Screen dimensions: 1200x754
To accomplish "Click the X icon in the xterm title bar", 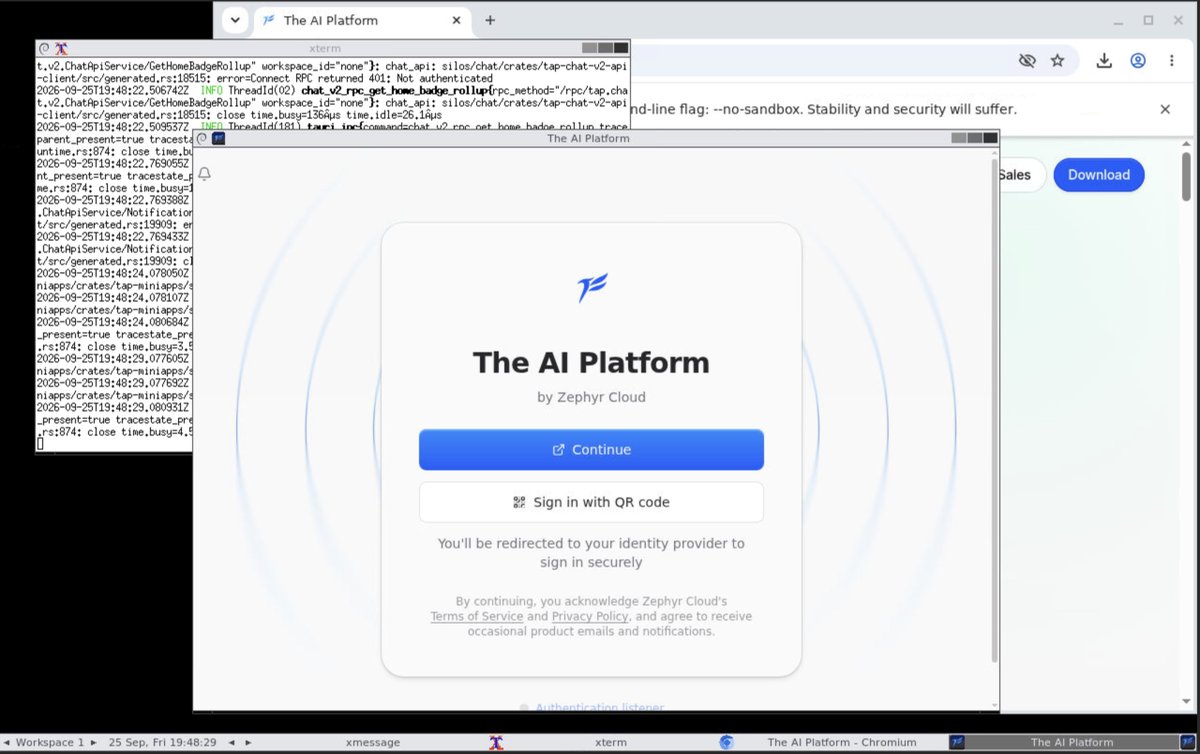I will pyautogui.click(x=61, y=47).
